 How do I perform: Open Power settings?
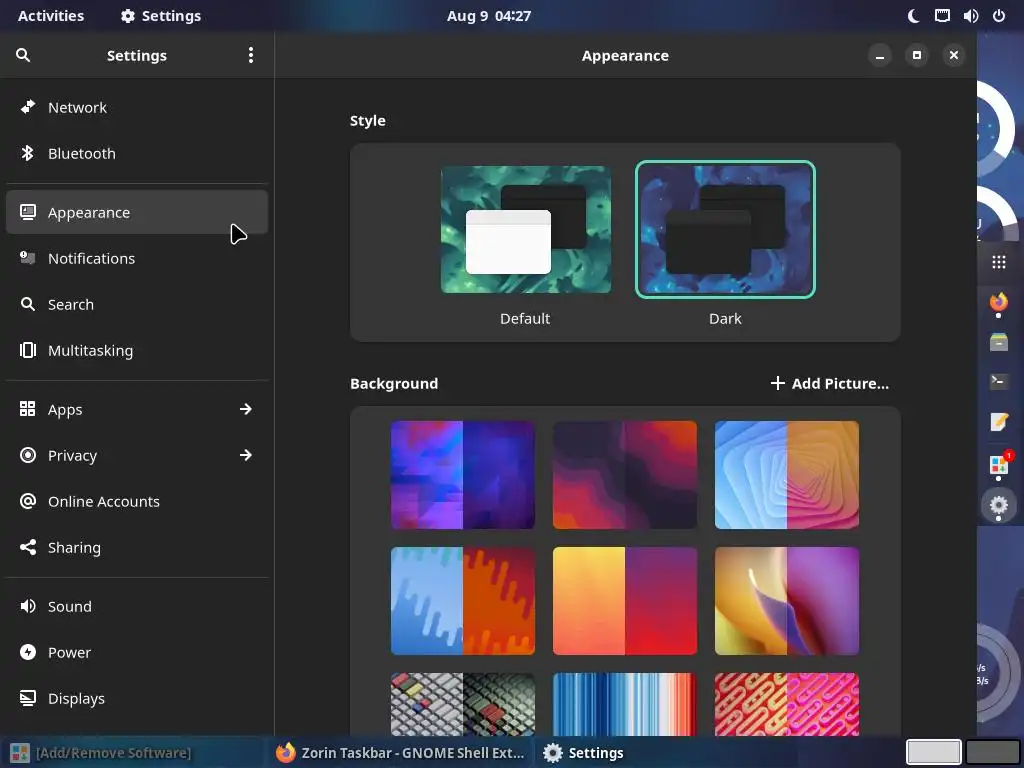click(137, 652)
